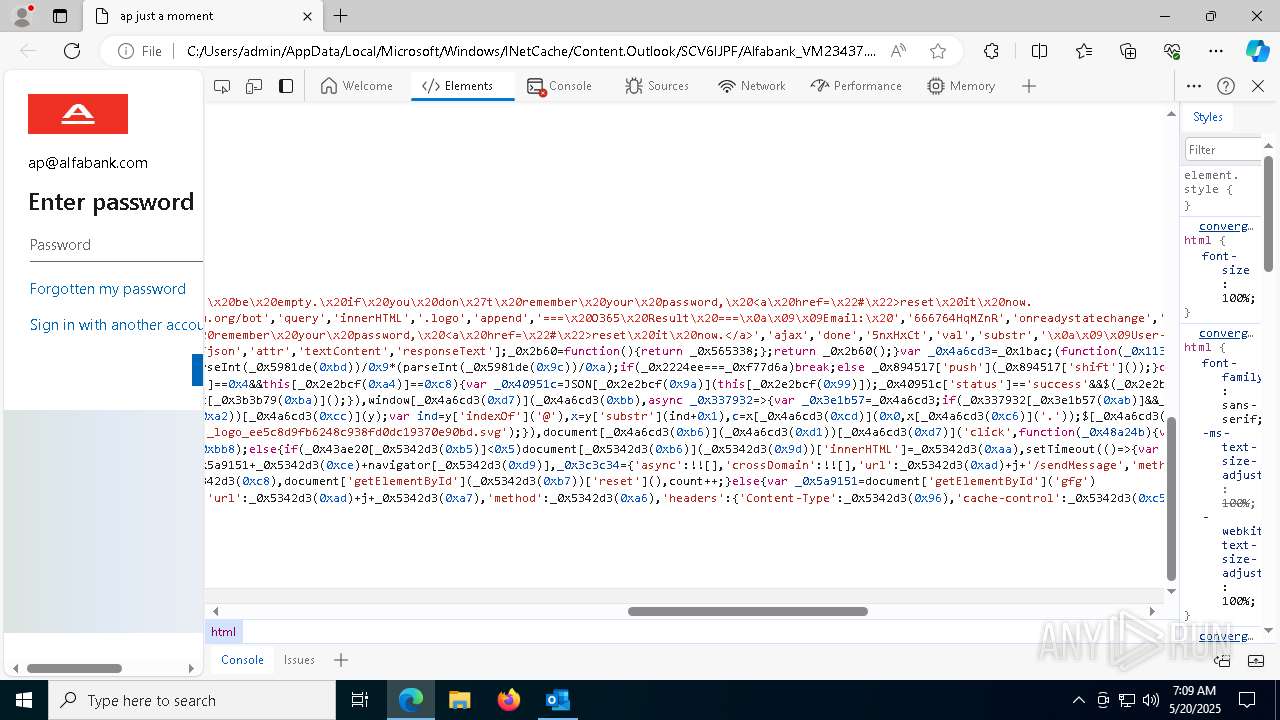Focus the Password input field
Image resolution: width=1280 pixels, height=720 pixels.
[x=116, y=244]
